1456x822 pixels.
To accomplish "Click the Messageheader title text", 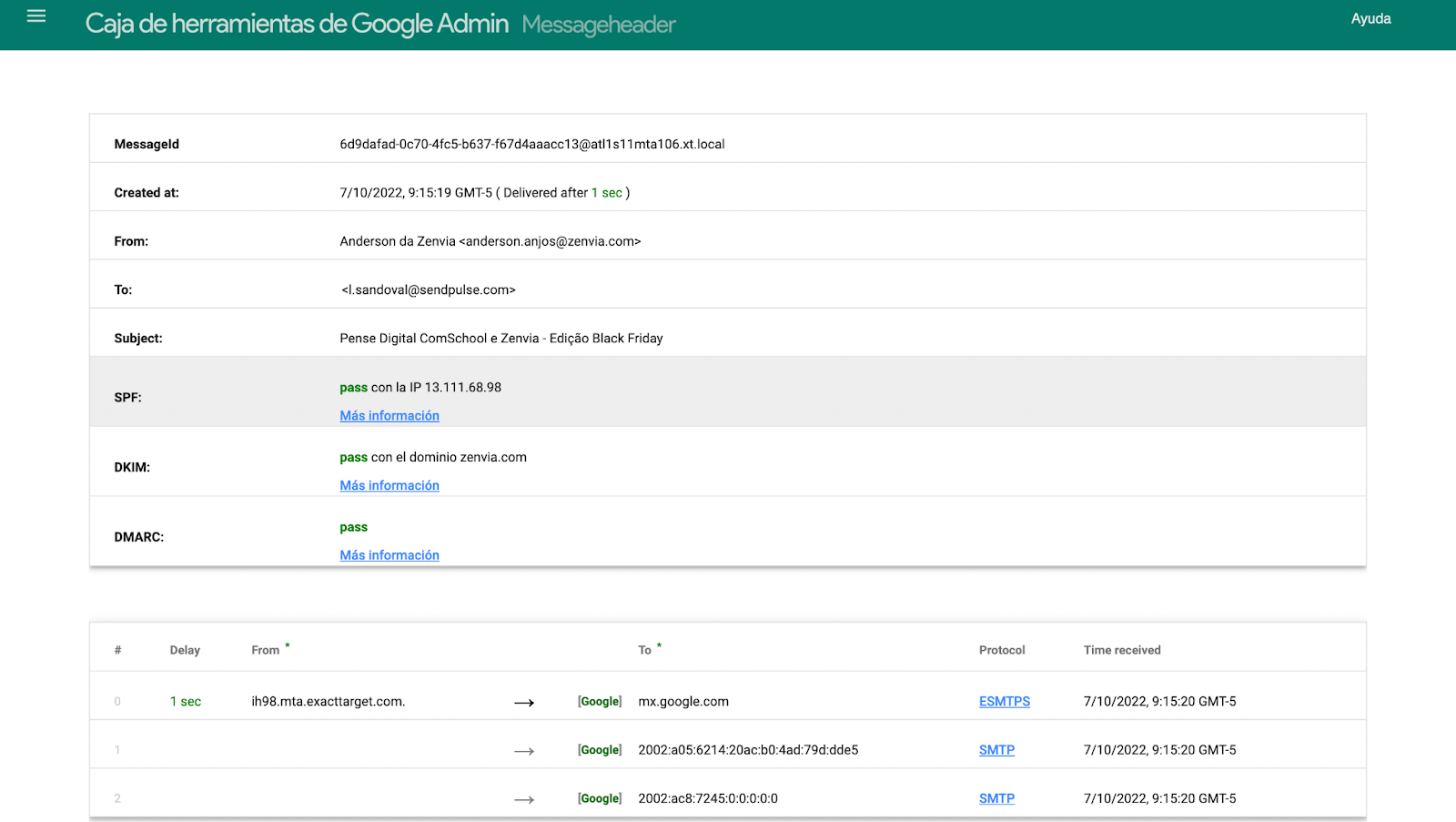I will (x=598, y=25).
